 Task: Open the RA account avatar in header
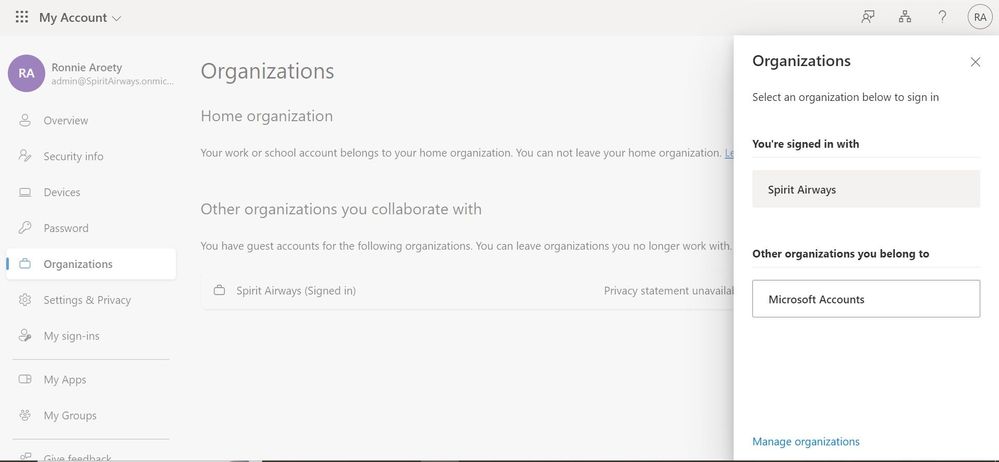pos(980,17)
